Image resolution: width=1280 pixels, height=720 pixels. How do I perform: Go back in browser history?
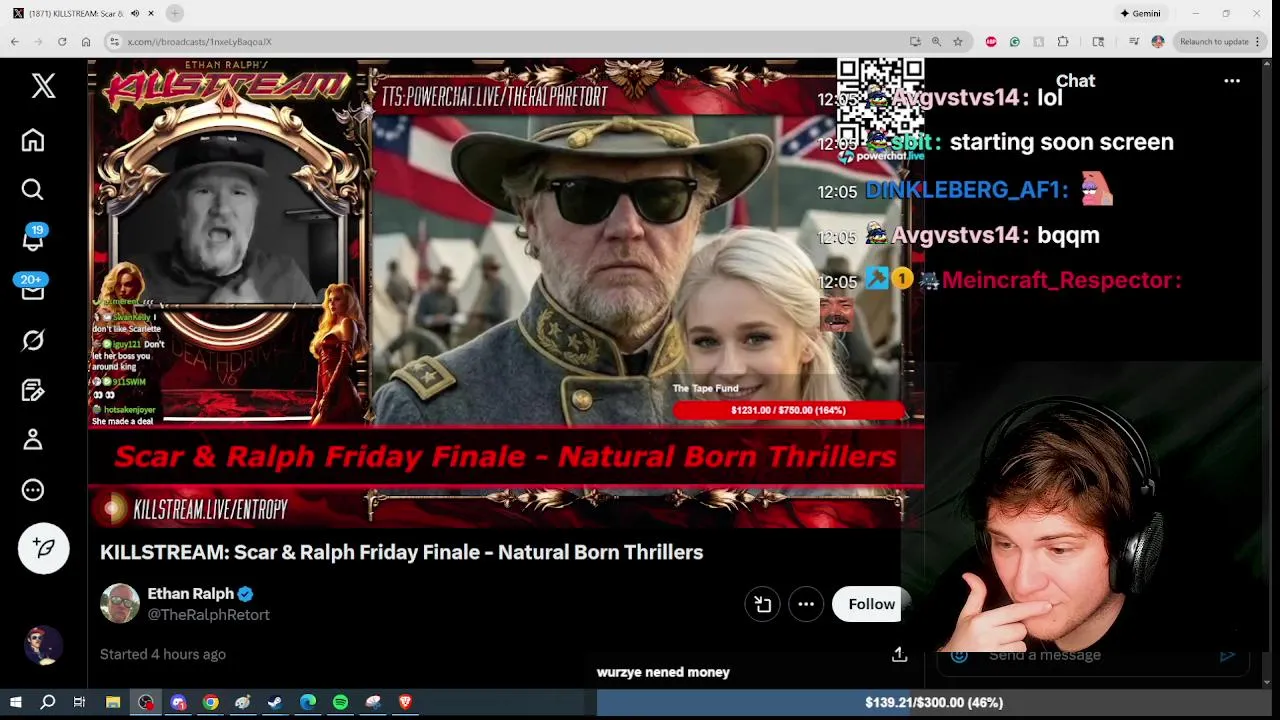coord(15,42)
